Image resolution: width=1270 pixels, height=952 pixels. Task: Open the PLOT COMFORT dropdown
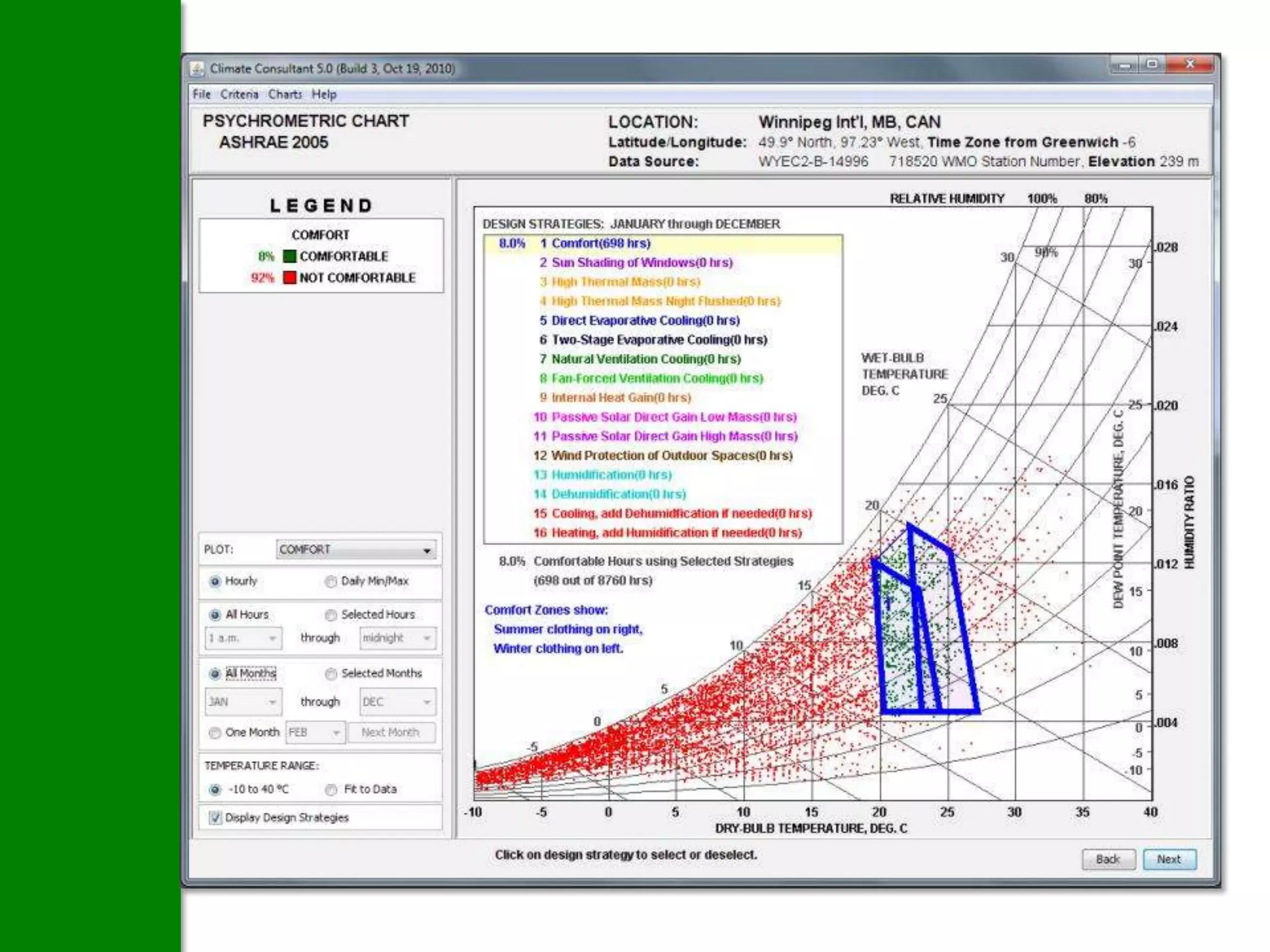click(356, 550)
